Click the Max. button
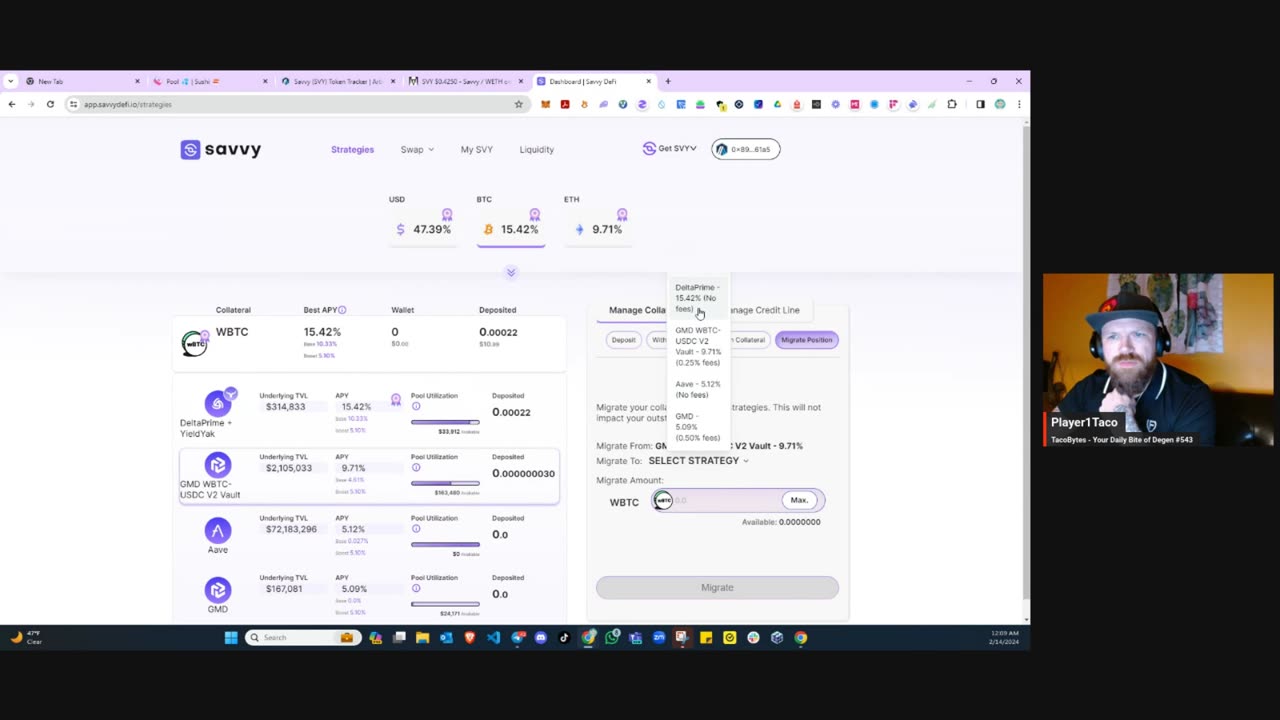 tap(799, 500)
